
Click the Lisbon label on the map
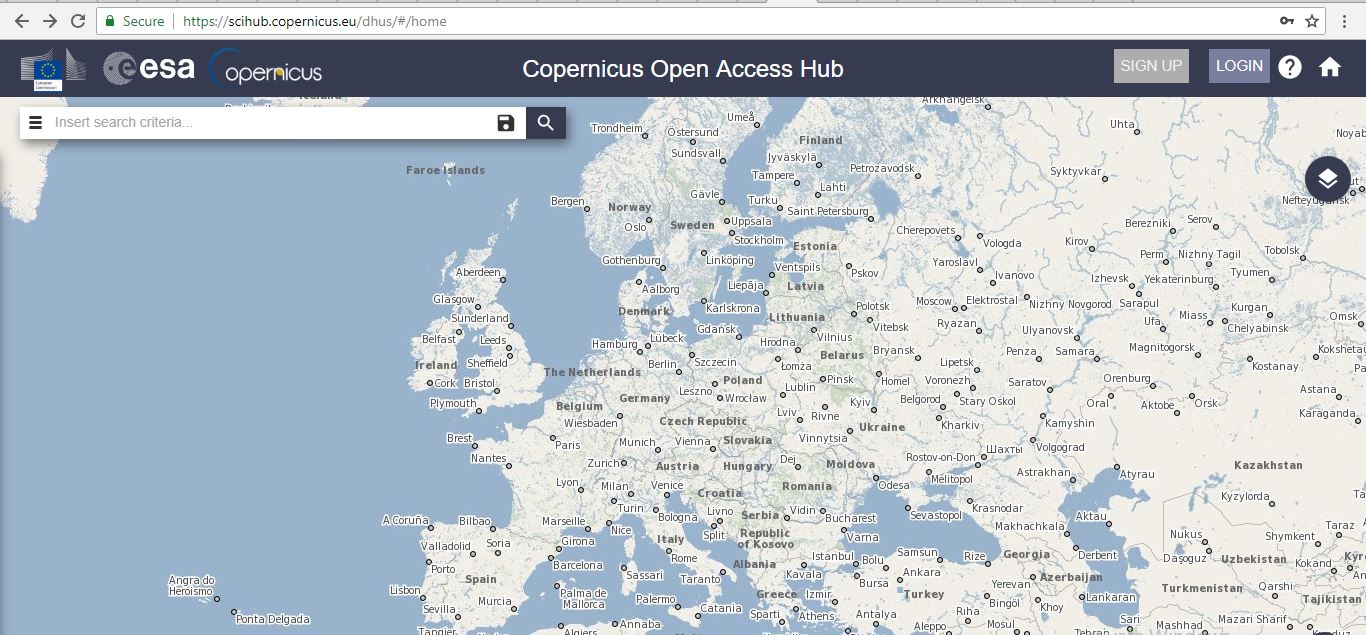(405, 590)
